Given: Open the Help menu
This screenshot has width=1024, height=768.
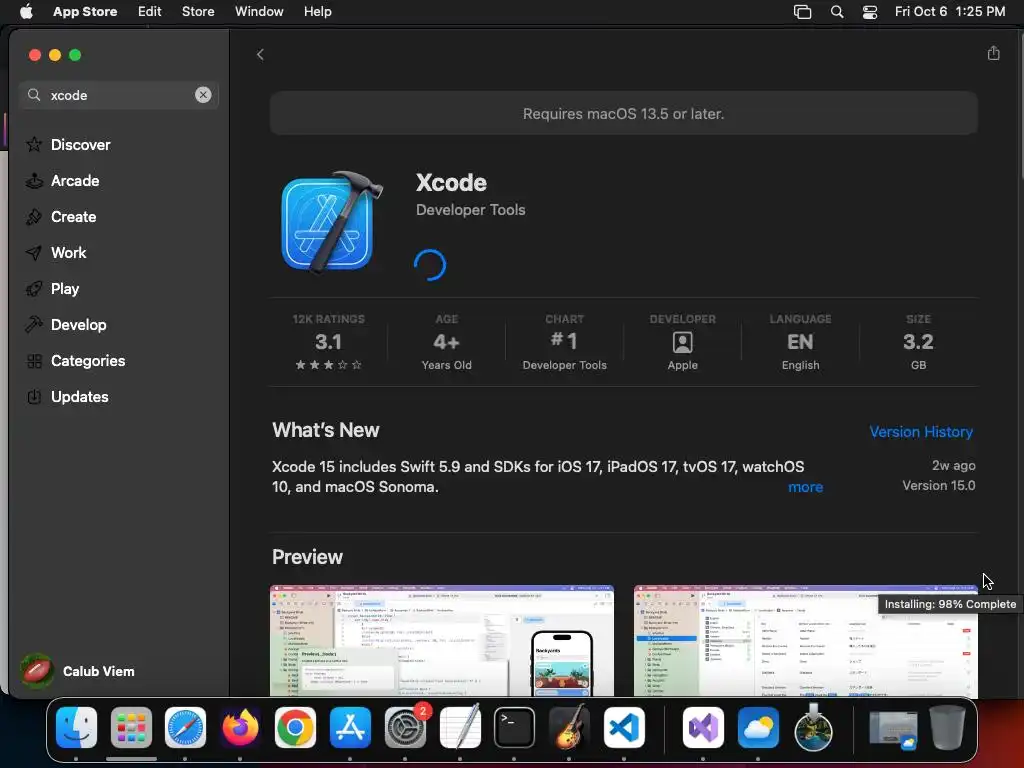Looking at the screenshot, I should 317,12.
